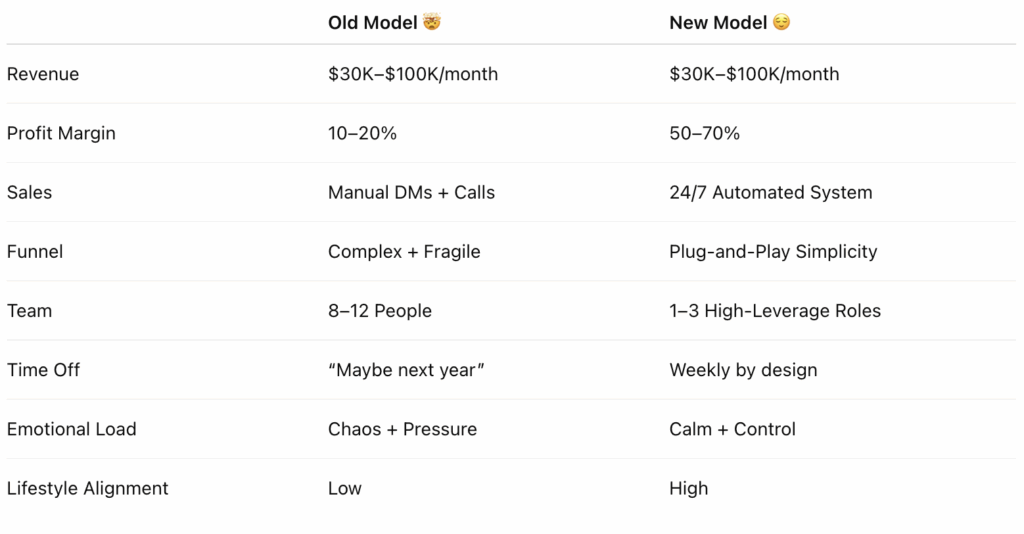Select the "Maybe next year" cell

[x=406, y=370]
